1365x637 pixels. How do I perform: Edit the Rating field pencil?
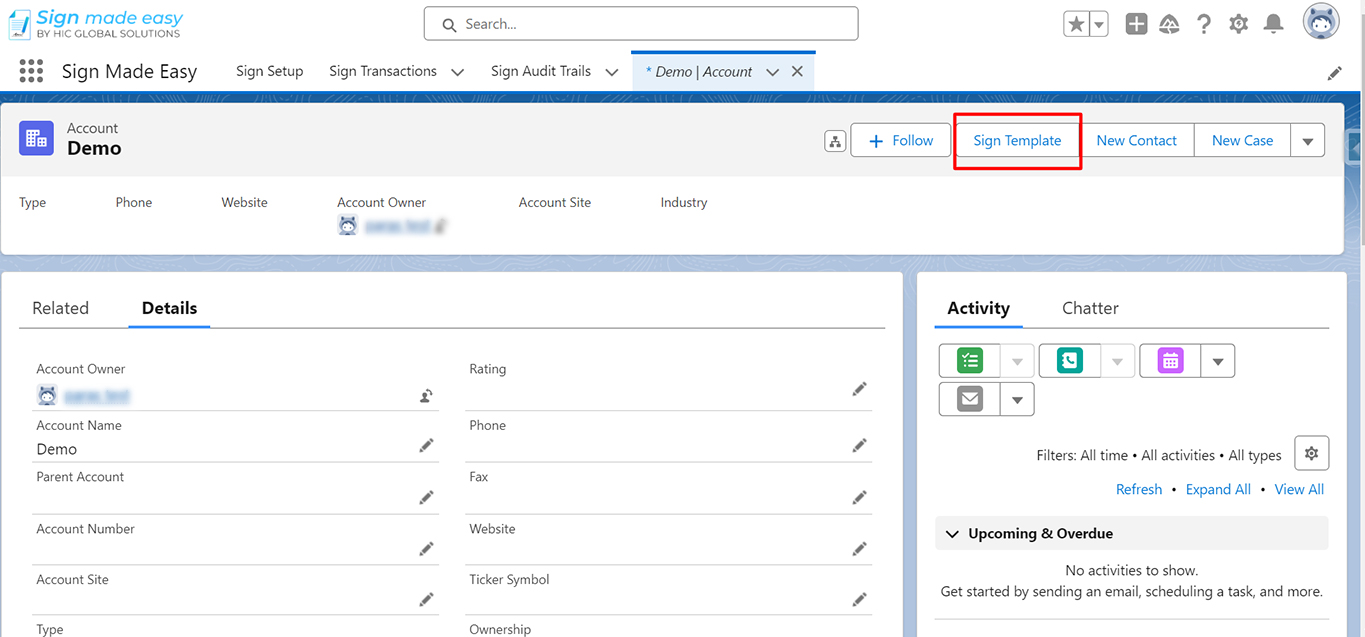[859, 389]
